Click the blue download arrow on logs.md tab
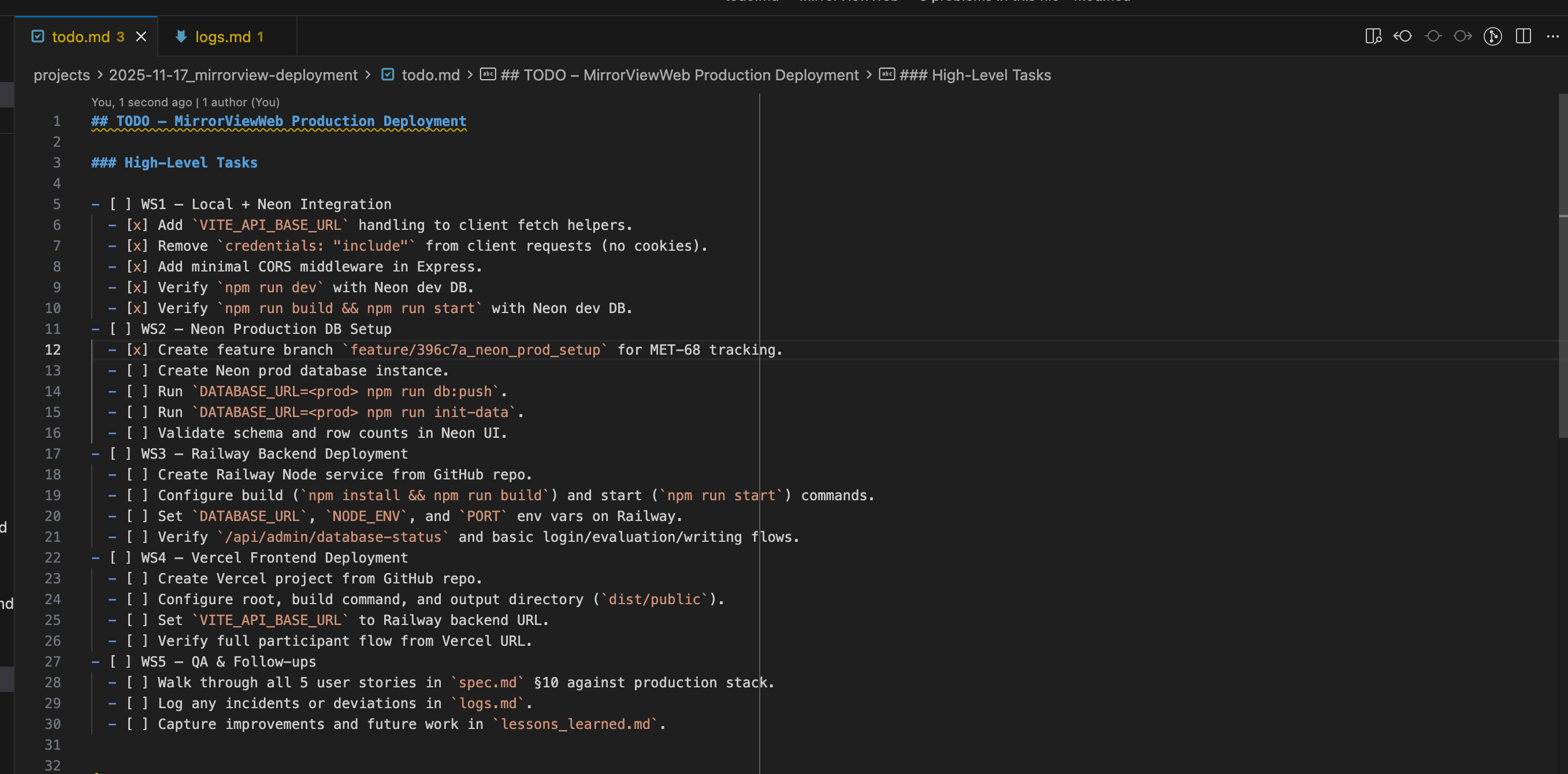This screenshot has width=1568, height=774. (181, 36)
